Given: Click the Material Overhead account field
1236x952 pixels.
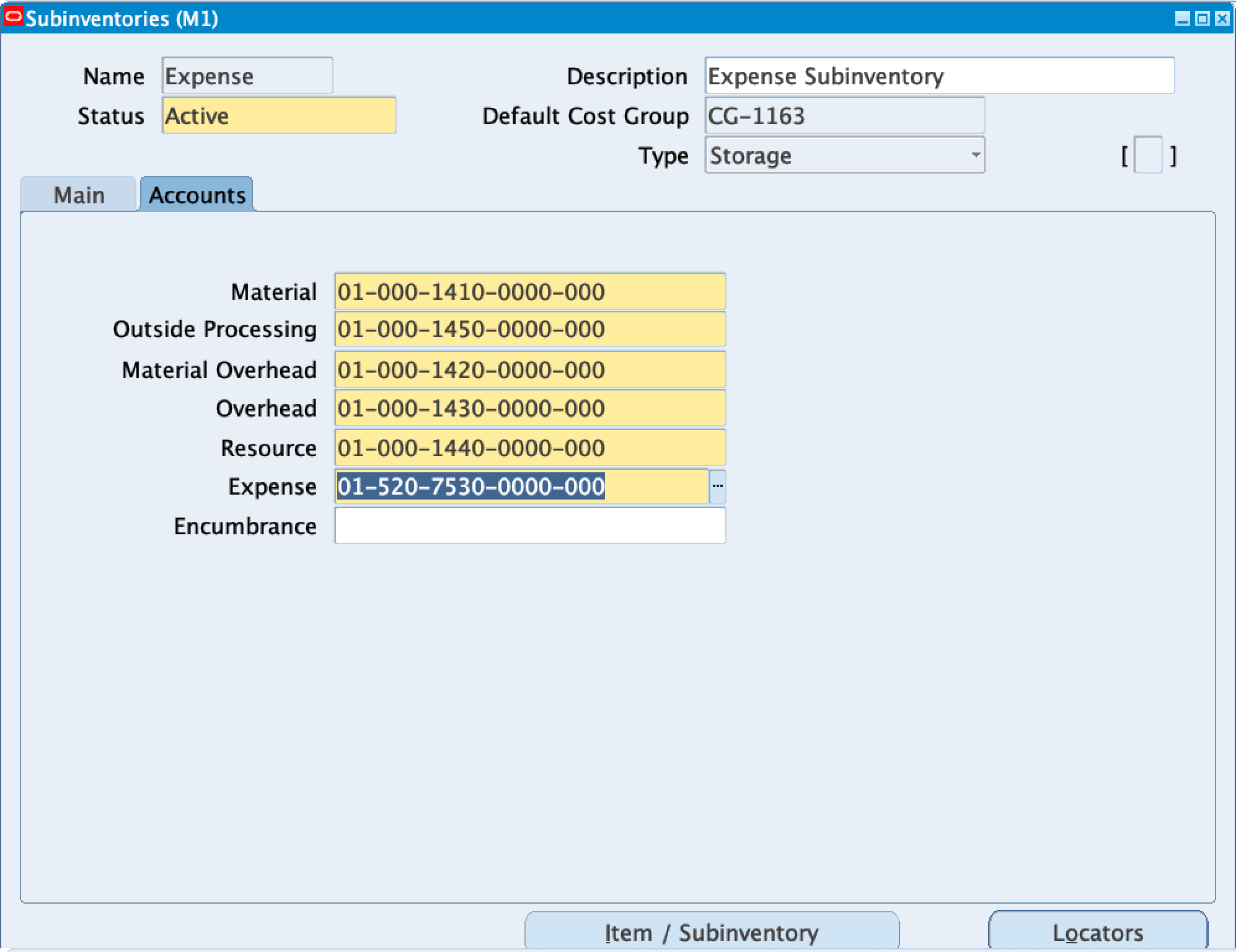Looking at the screenshot, I should [529, 369].
